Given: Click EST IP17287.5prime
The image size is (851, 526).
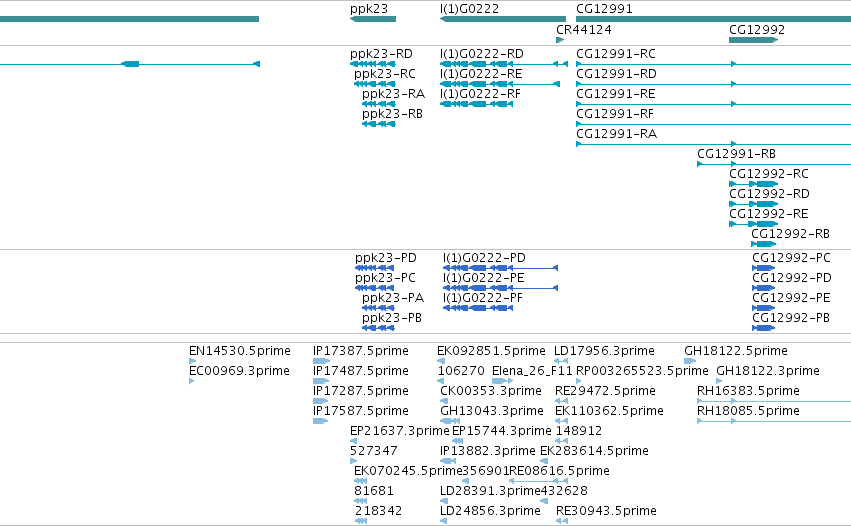Looking at the screenshot, I should pyautogui.click(x=321, y=401).
